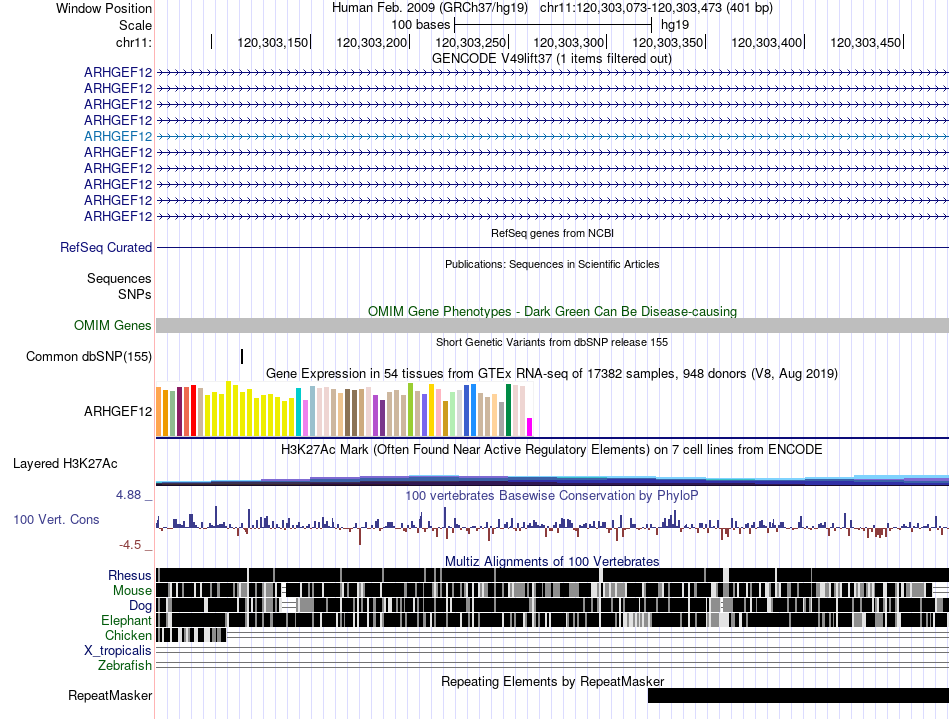The height and width of the screenshot is (719, 950).
Task: Click the first orange bar in GTEx chart
Action: pyautogui.click(x=159, y=411)
